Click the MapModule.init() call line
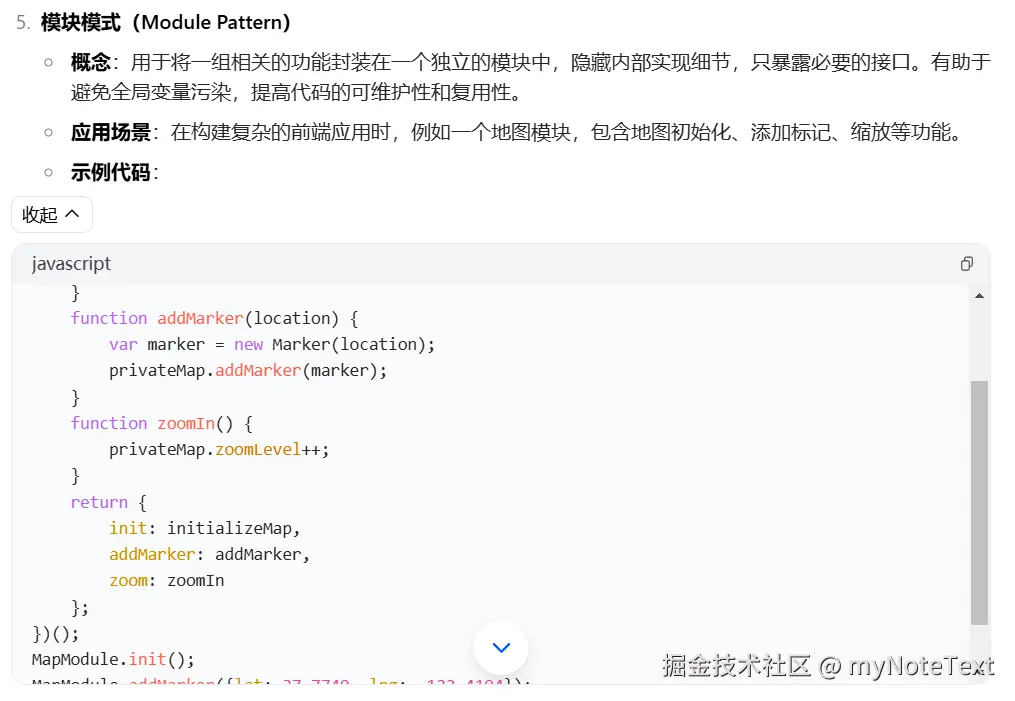This screenshot has width=1015, height=701. pos(113,659)
